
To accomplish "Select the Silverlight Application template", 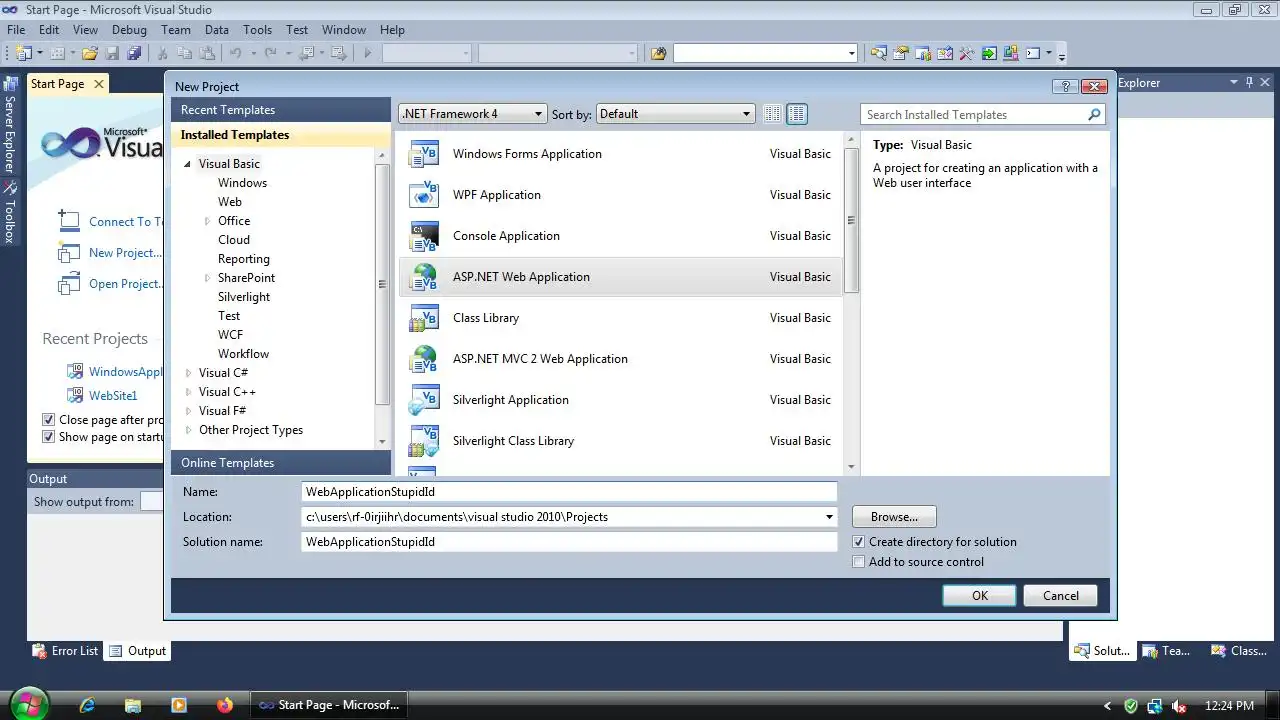I will [x=620, y=400].
